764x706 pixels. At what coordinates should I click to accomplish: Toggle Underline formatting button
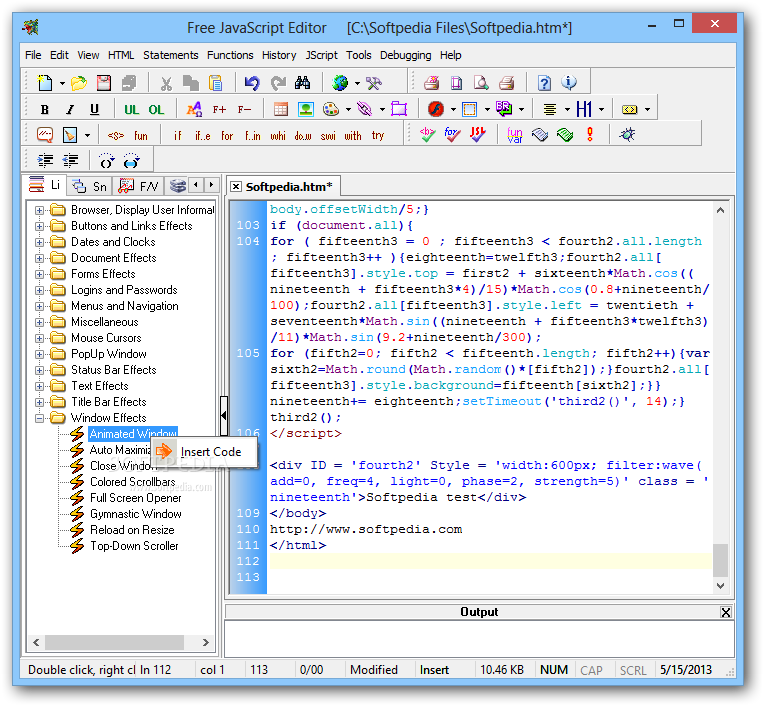click(95, 110)
